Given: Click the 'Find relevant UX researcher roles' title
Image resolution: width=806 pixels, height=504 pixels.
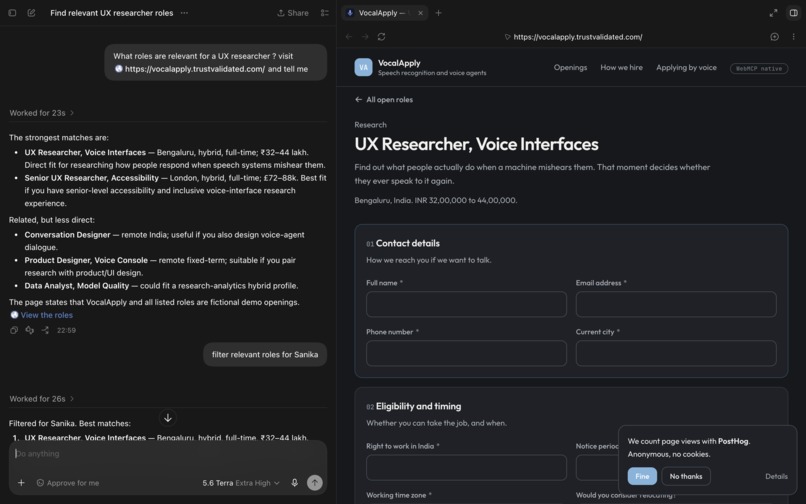Looking at the screenshot, I should tap(112, 13).
